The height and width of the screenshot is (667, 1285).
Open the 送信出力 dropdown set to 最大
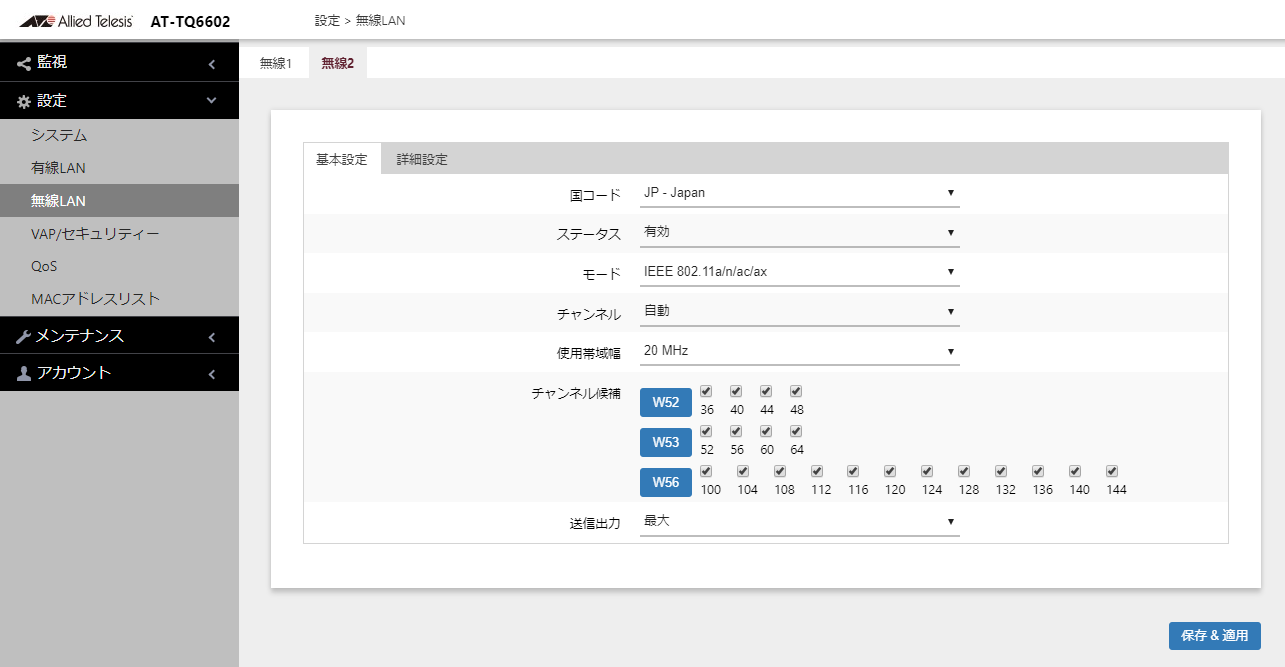tap(799, 521)
